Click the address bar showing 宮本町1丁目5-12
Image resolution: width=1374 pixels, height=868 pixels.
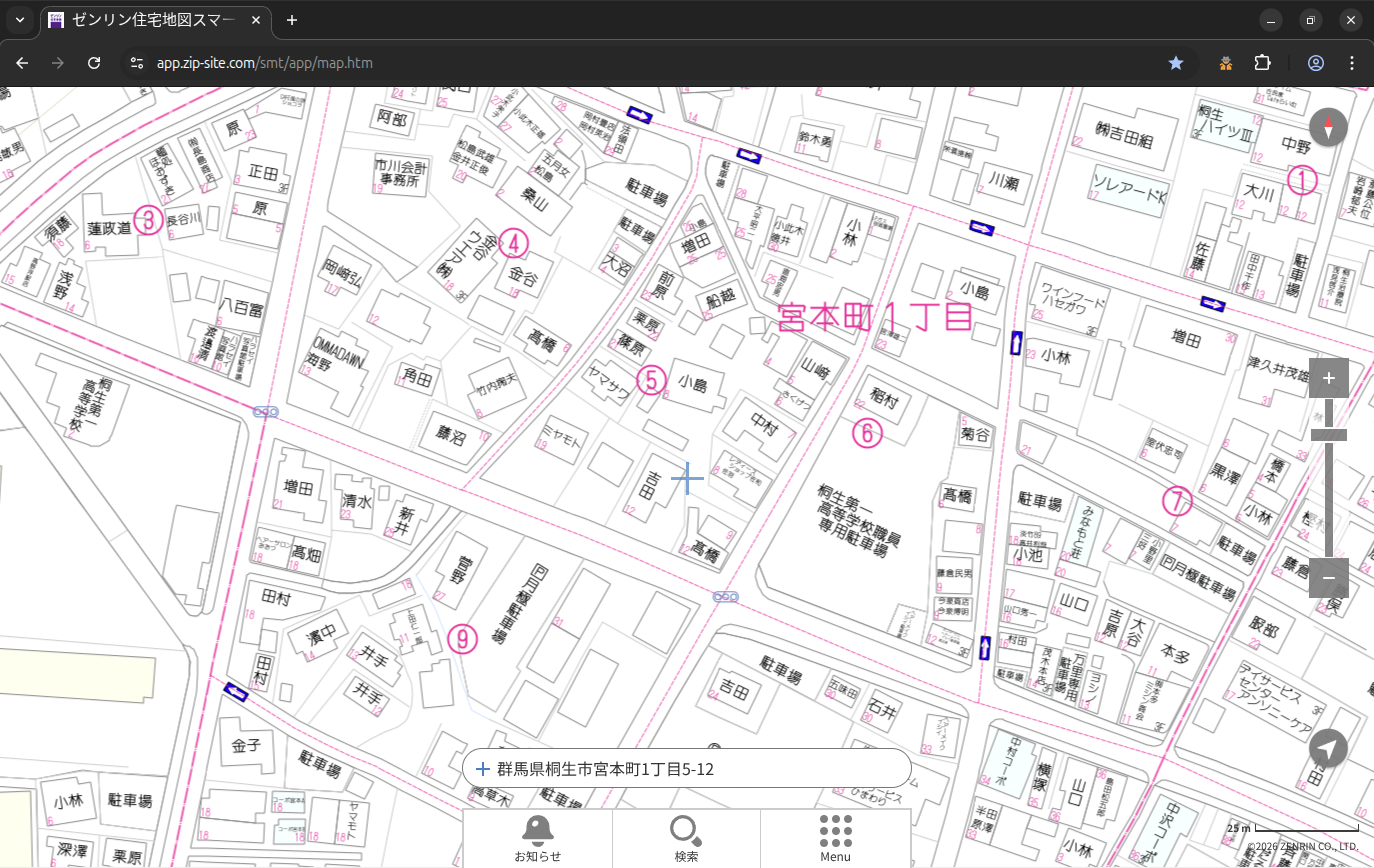point(686,769)
